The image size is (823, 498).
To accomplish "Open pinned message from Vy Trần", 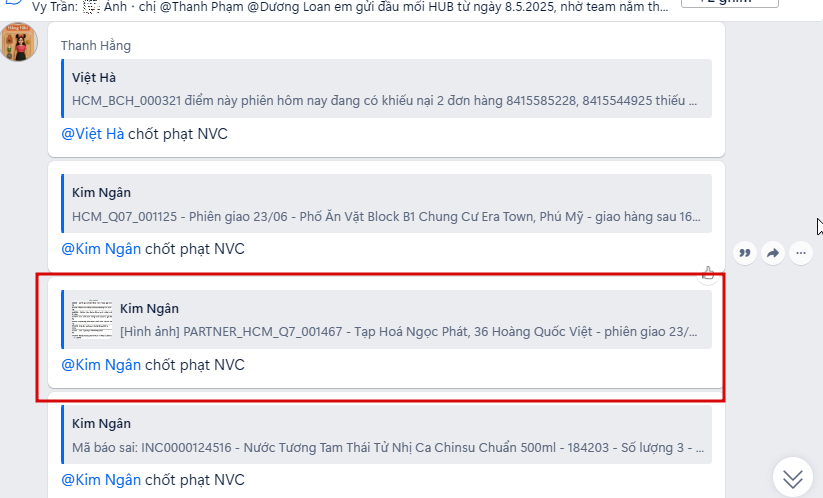I will pyautogui.click(x=350, y=6).
